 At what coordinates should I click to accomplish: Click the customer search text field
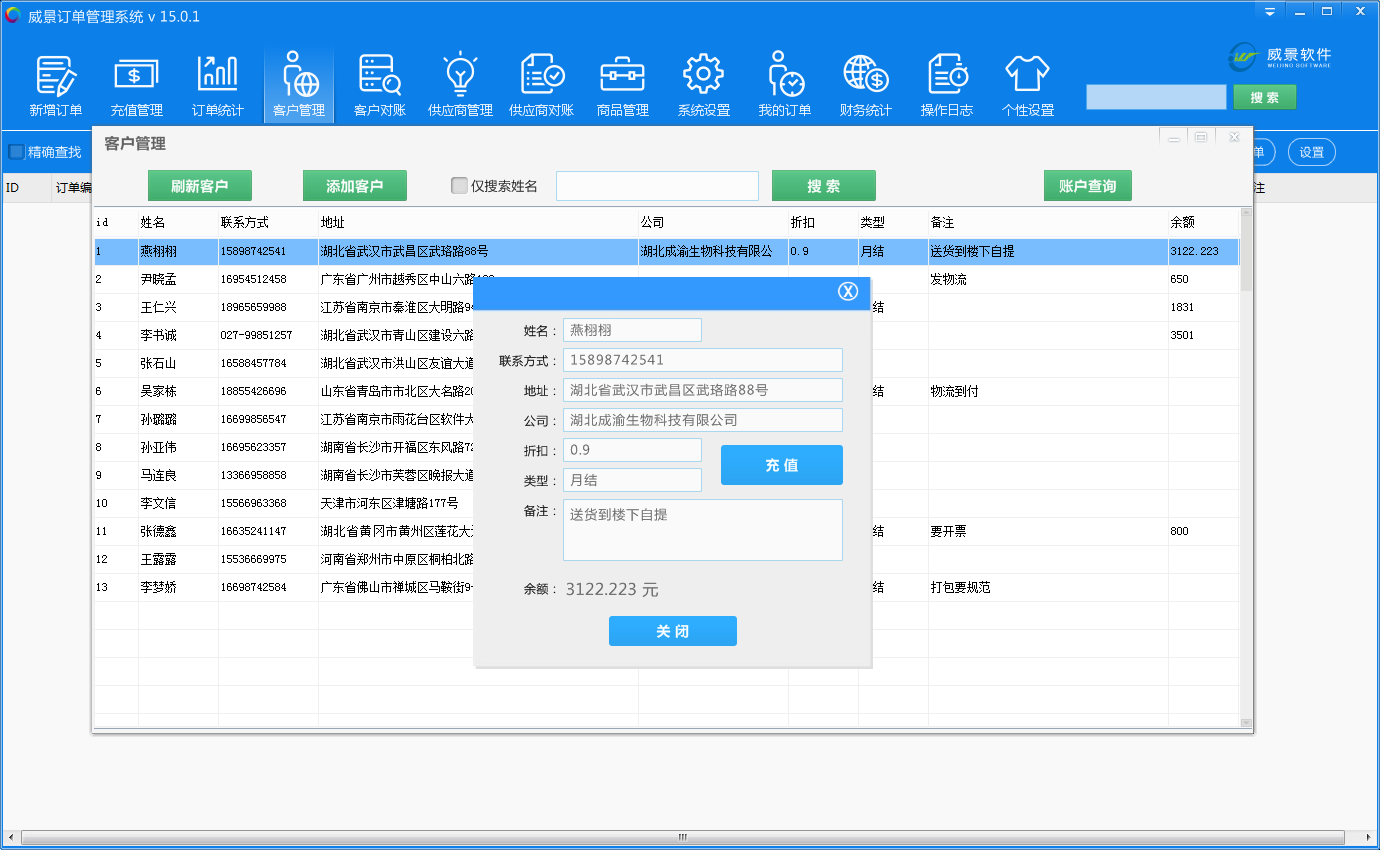657,186
